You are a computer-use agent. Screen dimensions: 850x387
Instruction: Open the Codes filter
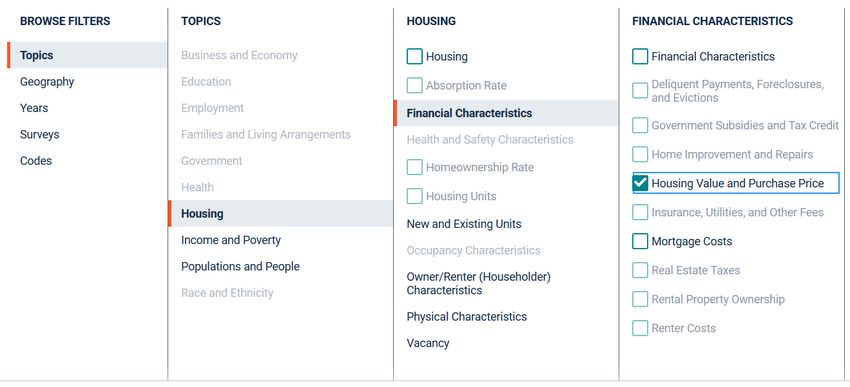[36, 161]
